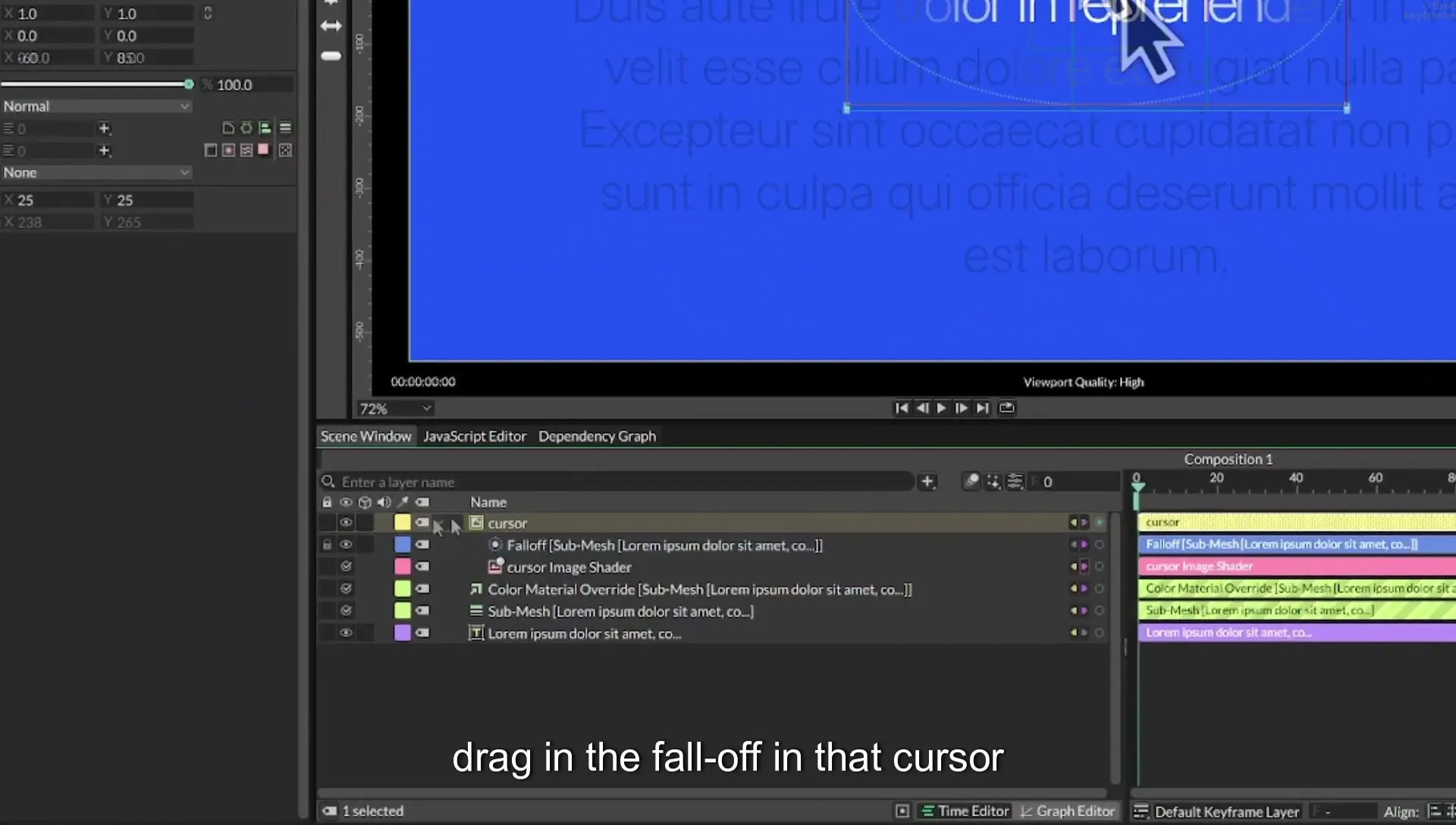The image size is (1456, 825).
Task: Click the add layer plus button beside search
Action: [x=927, y=482]
